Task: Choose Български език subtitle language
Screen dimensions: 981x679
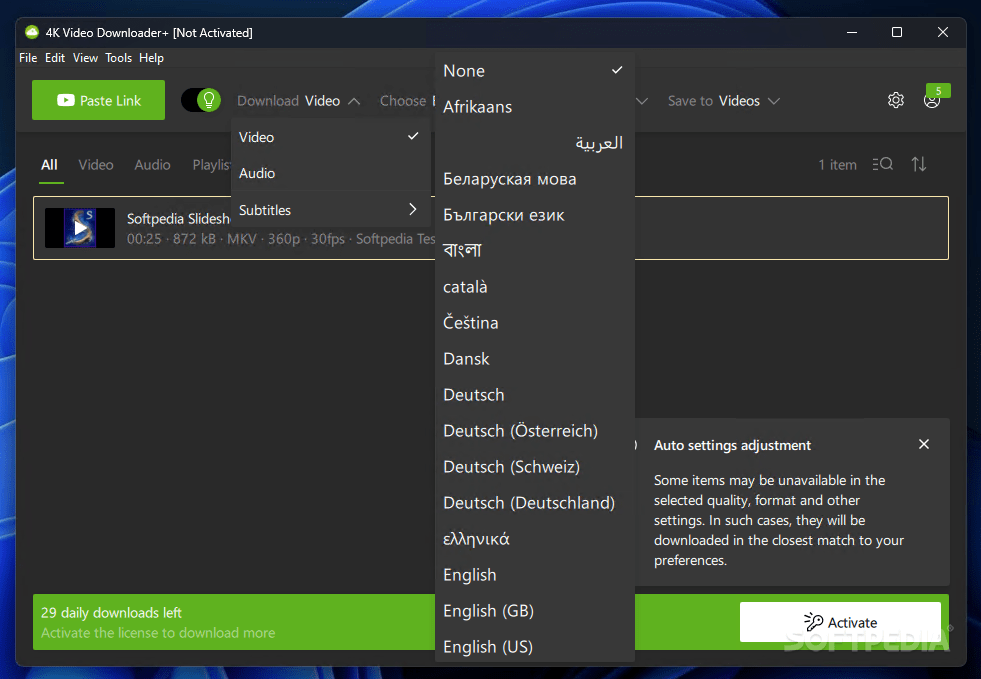Action: [534, 215]
